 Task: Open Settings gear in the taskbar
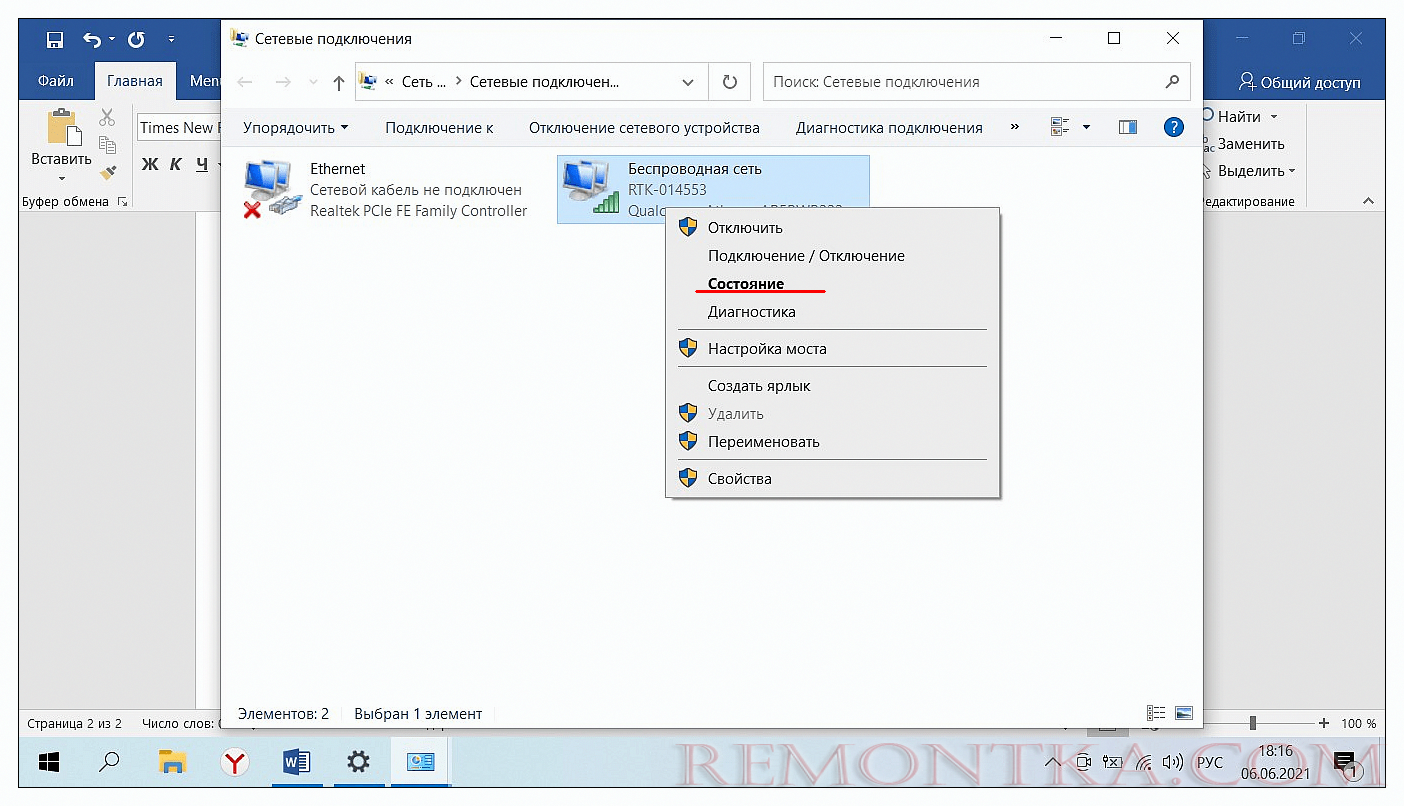tap(358, 763)
